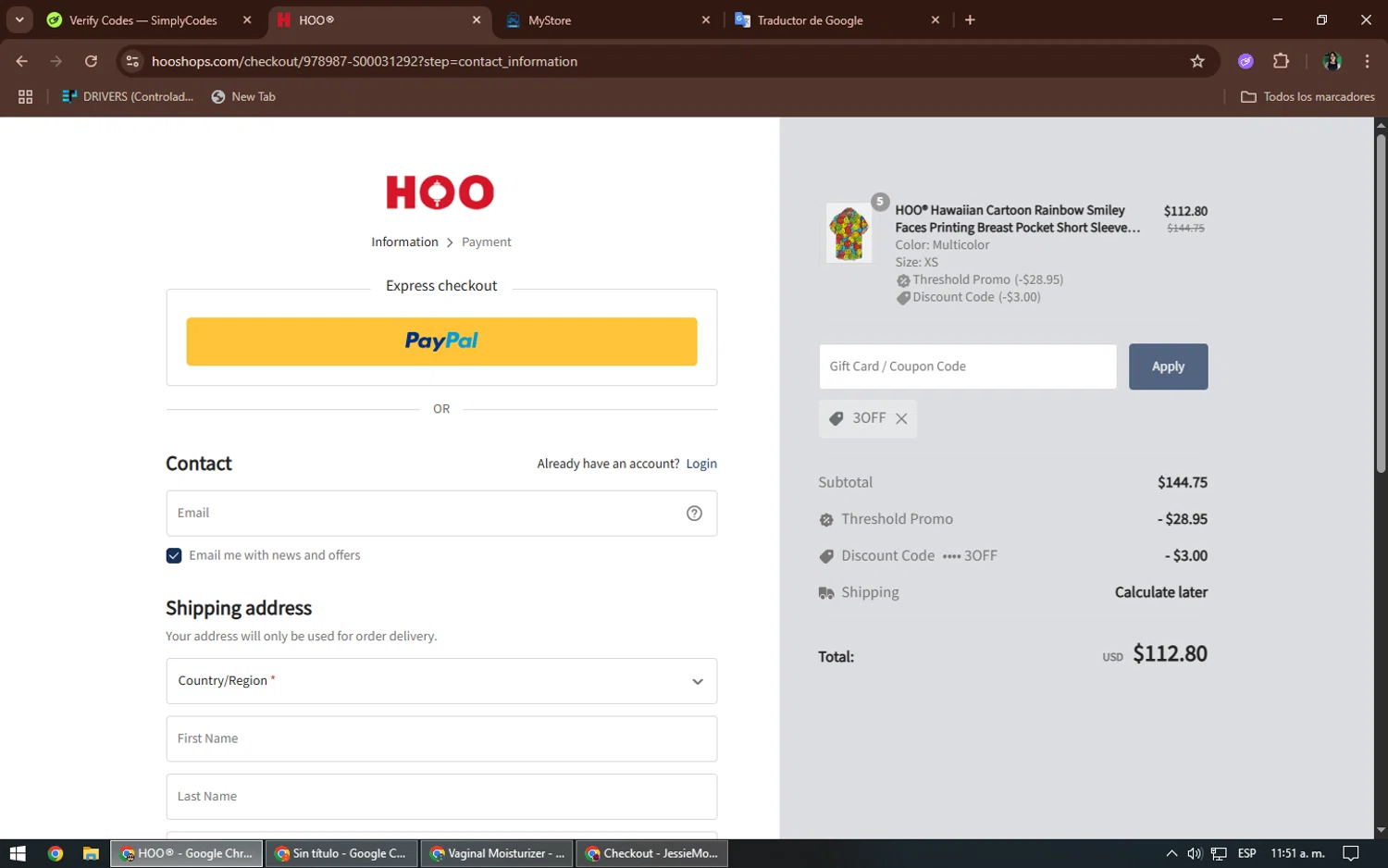Viewport: 1388px width, 868px height.
Task: Open the Chrome three-dot menu
Action: point(1367,61)
